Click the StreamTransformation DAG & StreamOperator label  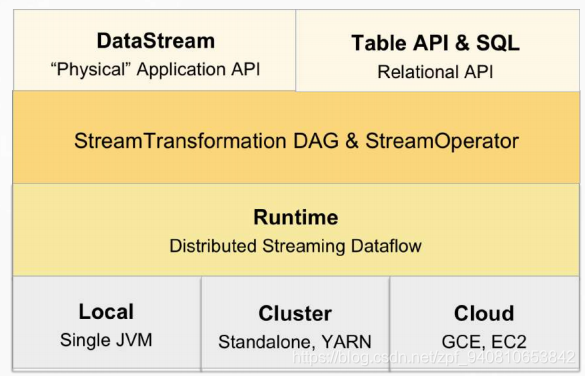(296, 141)
